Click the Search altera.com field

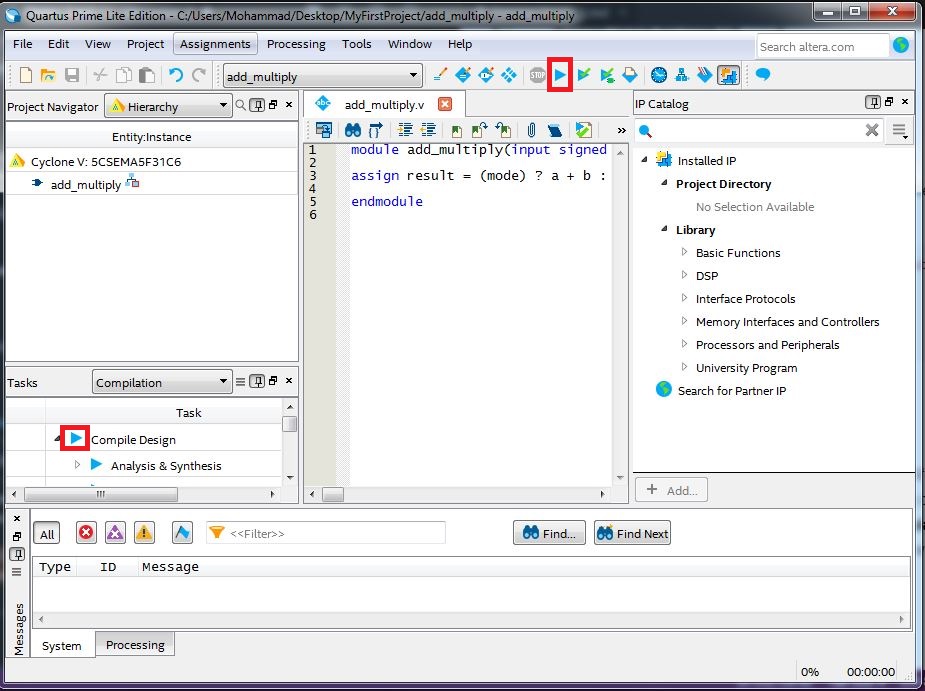(822, 47)
